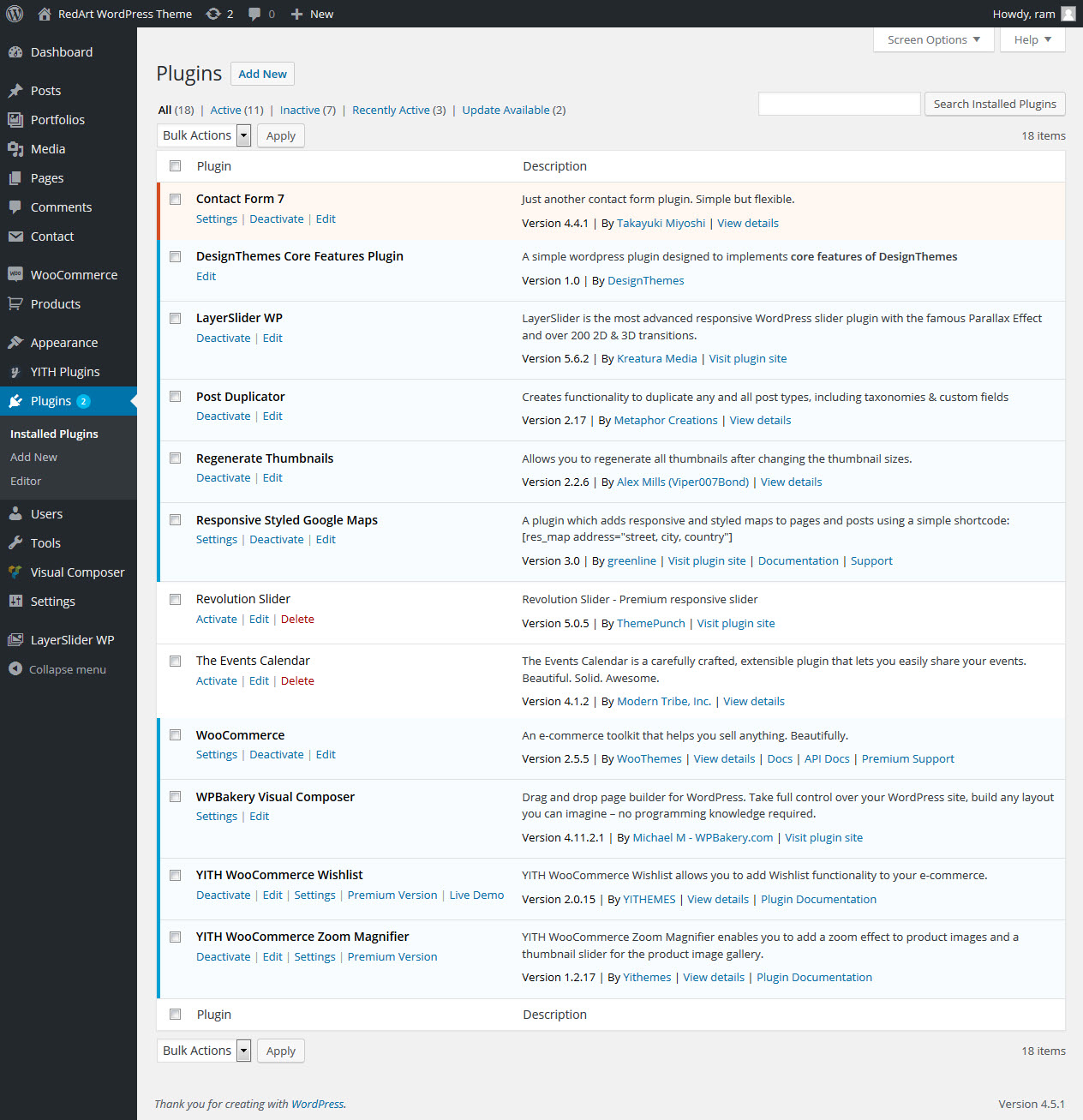Activate The Events Calendar plugin
This screenshot has height=1120, width=1083.
(217, 681)
